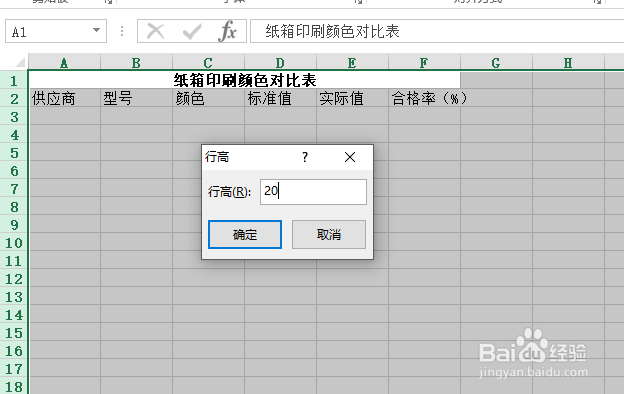Click the 实际值 cell
Image resolution: width=624 pixels, height=394 pixels.
coord(353,98)
